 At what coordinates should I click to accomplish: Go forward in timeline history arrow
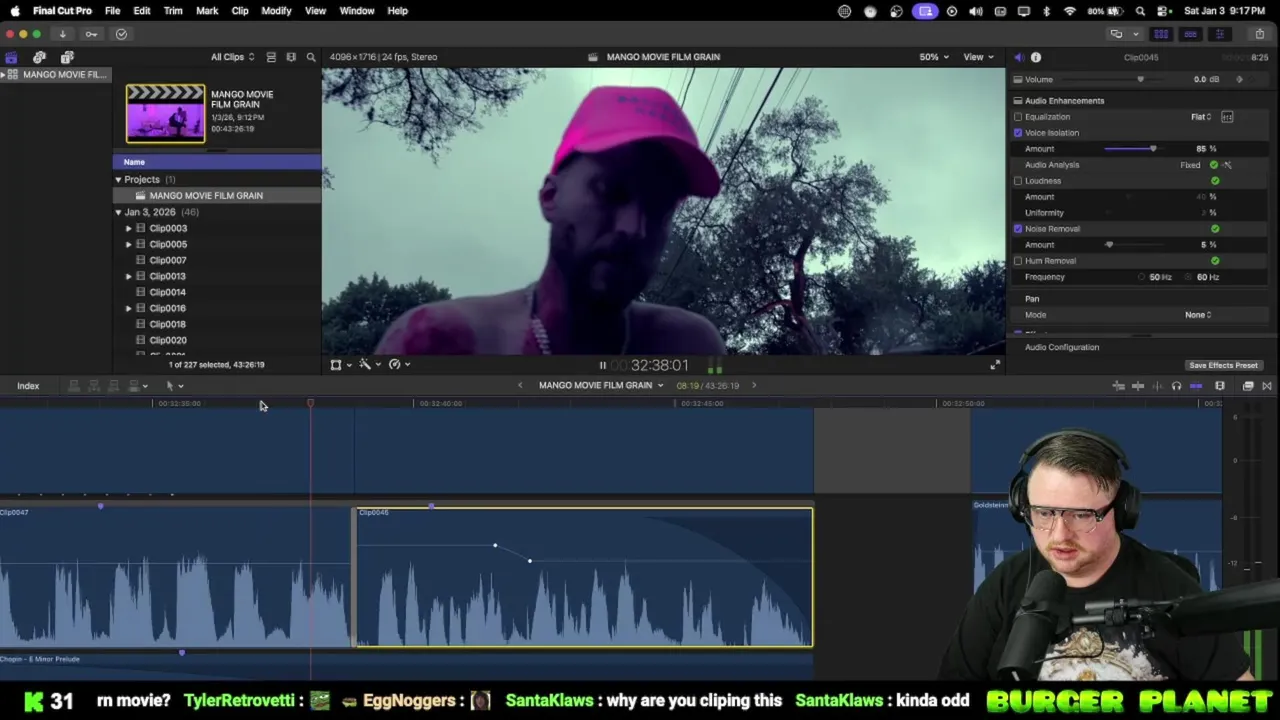(x=754, y=386)
